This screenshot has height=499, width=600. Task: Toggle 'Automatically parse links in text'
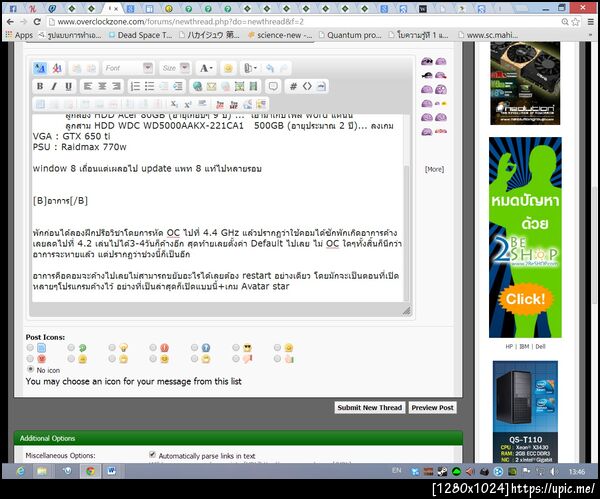click(152, 454)
